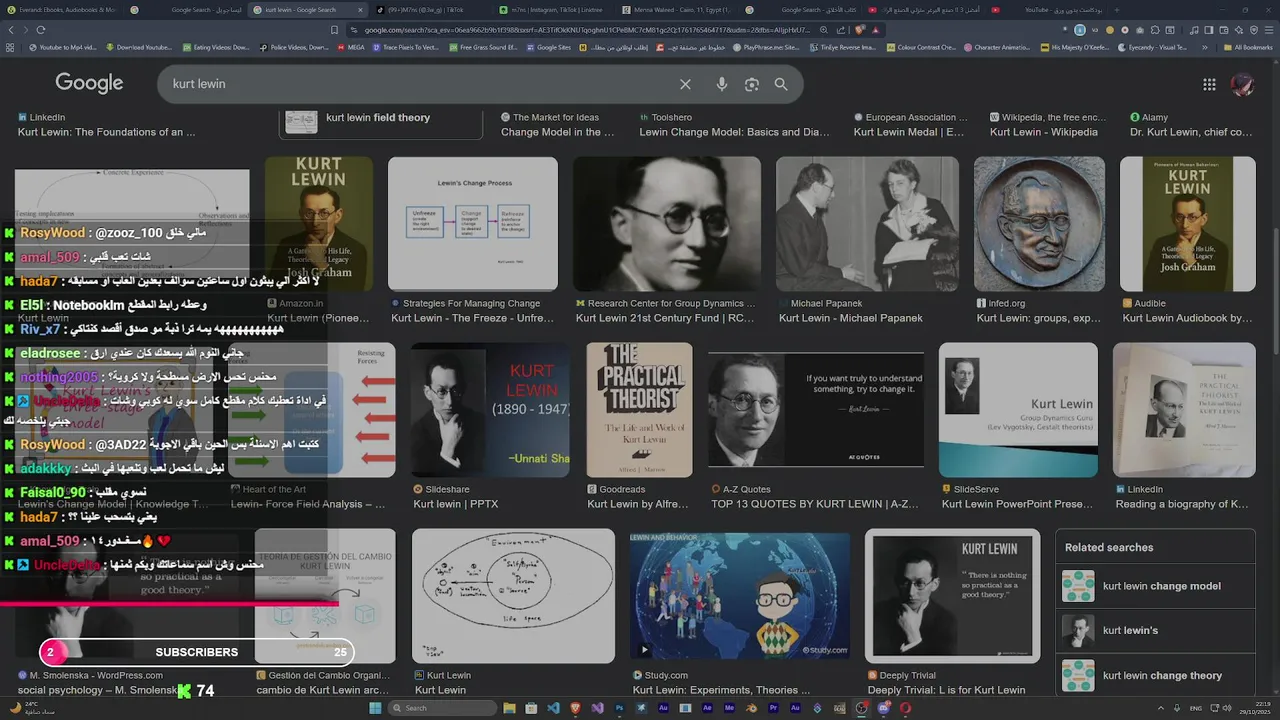The height and width of the screenshot is (720, 1280).
Task: Open Microsoft Store from the taskbar
Action: click(531, 708)
